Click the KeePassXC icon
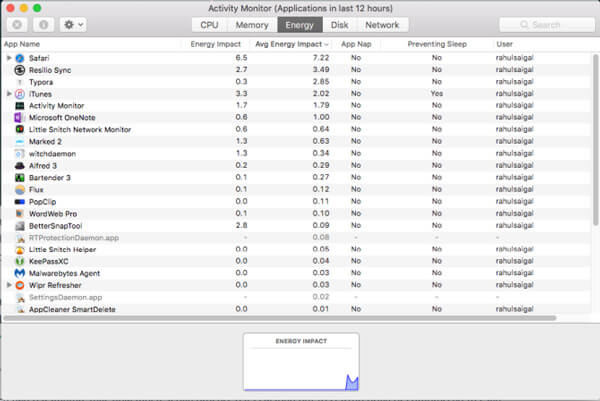600x401 pixels. pyautogui.click(x=20, y=261)
